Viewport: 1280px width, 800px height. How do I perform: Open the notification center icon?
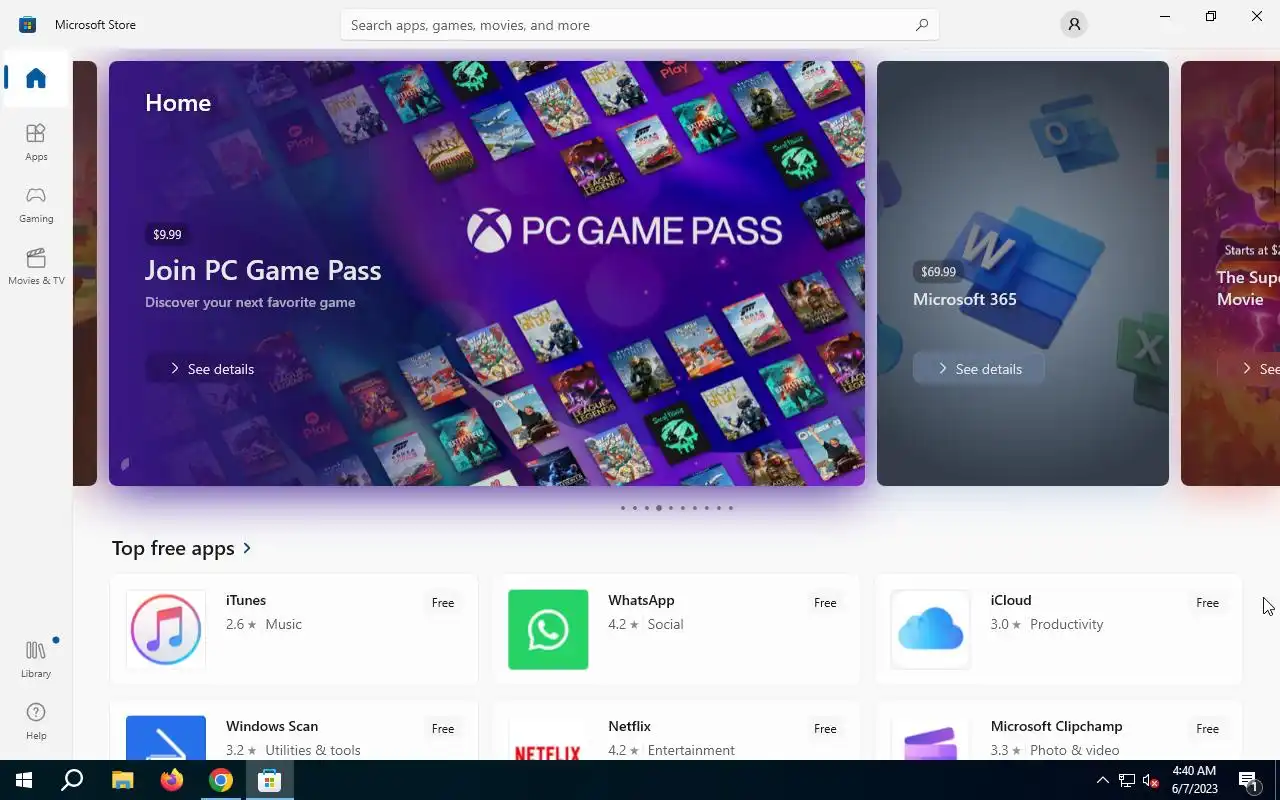click(x=1248, y=780)
